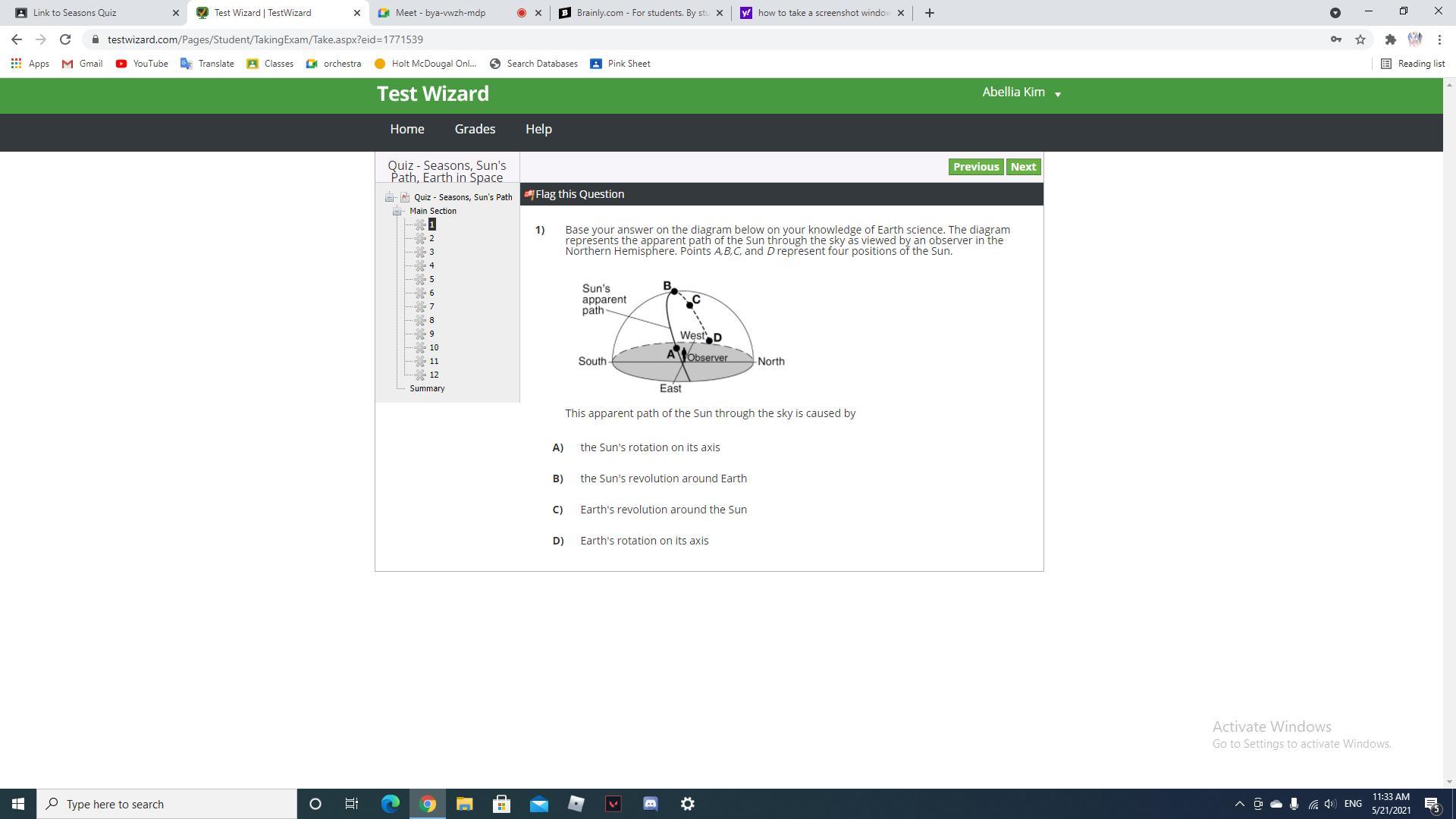This screenshot has width=1456, height=819.
Task: Switch to the Brainly.com browser tab
Action: pos(639,13)
